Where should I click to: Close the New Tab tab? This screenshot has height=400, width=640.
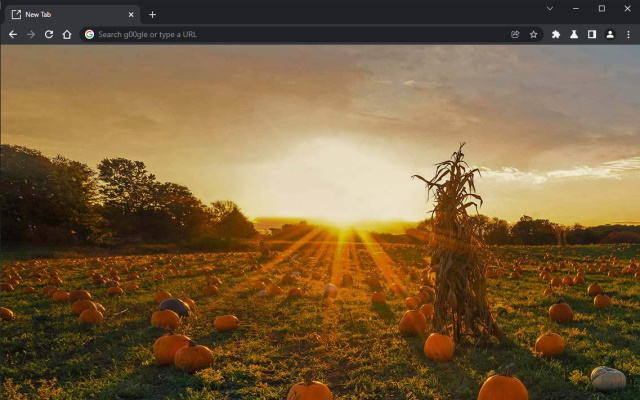[131, 15]
